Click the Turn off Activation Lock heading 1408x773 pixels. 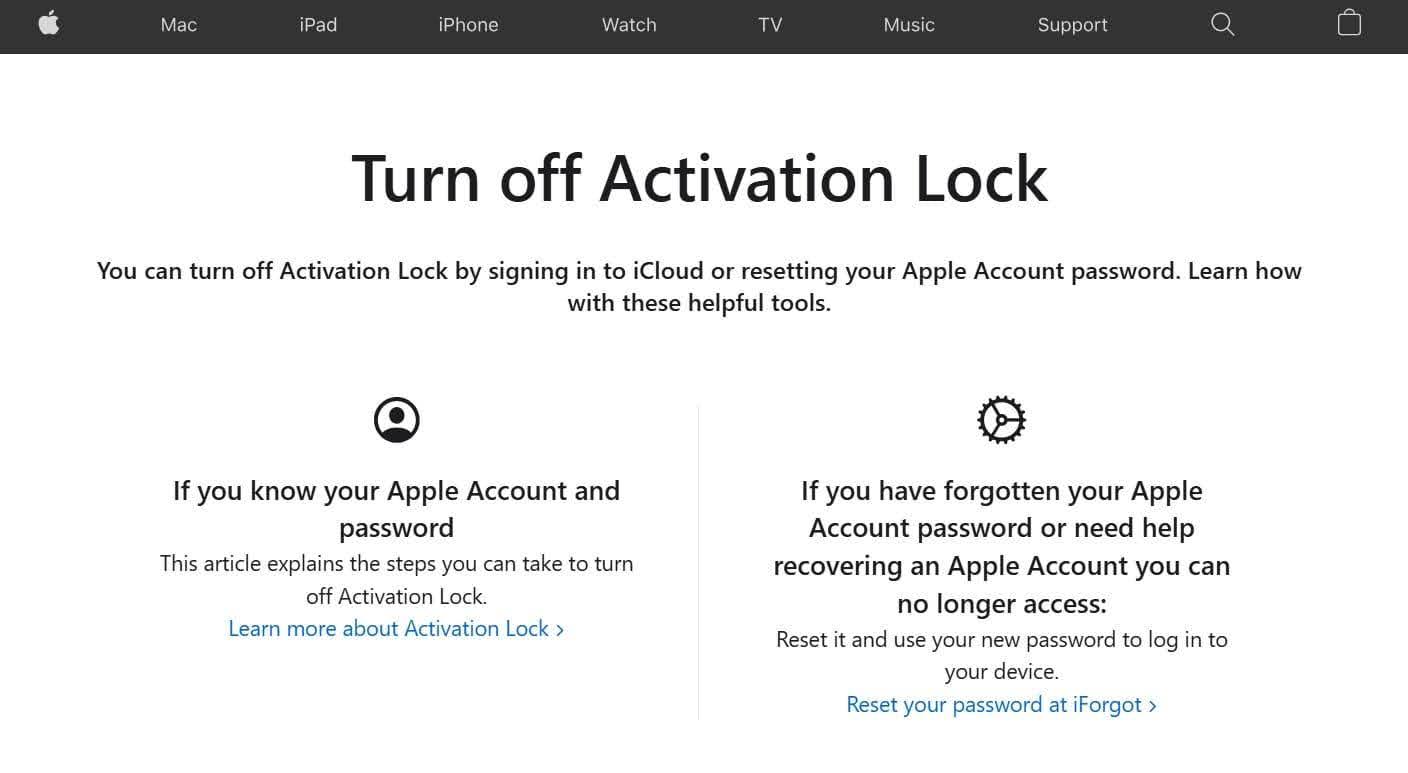[699, 180]
